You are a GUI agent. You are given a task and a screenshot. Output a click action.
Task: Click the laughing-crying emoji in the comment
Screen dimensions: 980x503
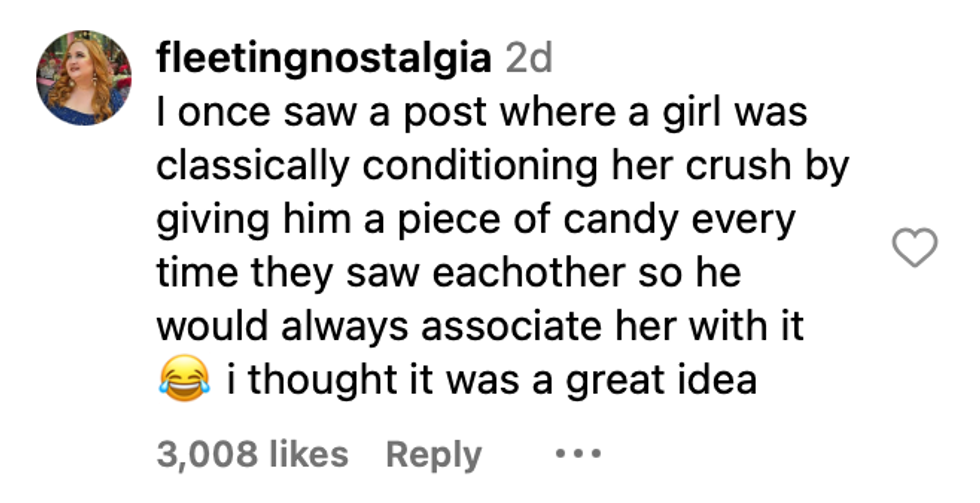click(184, 381)
